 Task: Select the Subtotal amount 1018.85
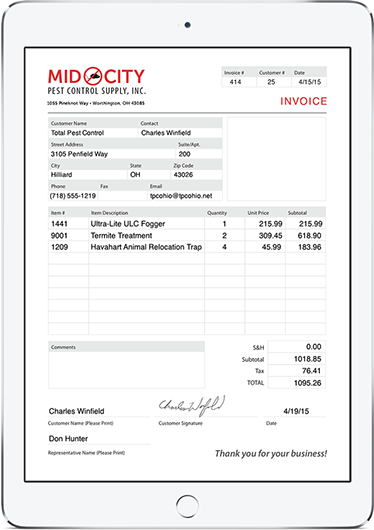(x=297, y=359)
